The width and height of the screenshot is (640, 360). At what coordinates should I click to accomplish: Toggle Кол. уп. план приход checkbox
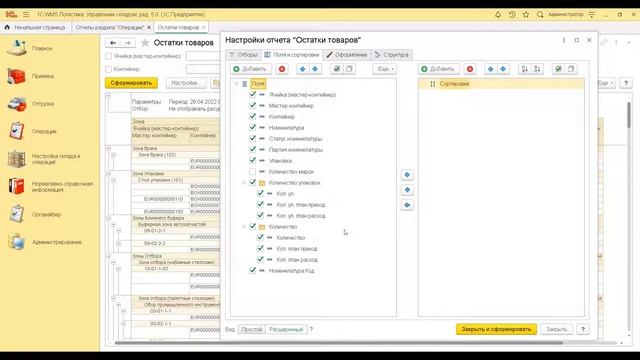[260, 204]
